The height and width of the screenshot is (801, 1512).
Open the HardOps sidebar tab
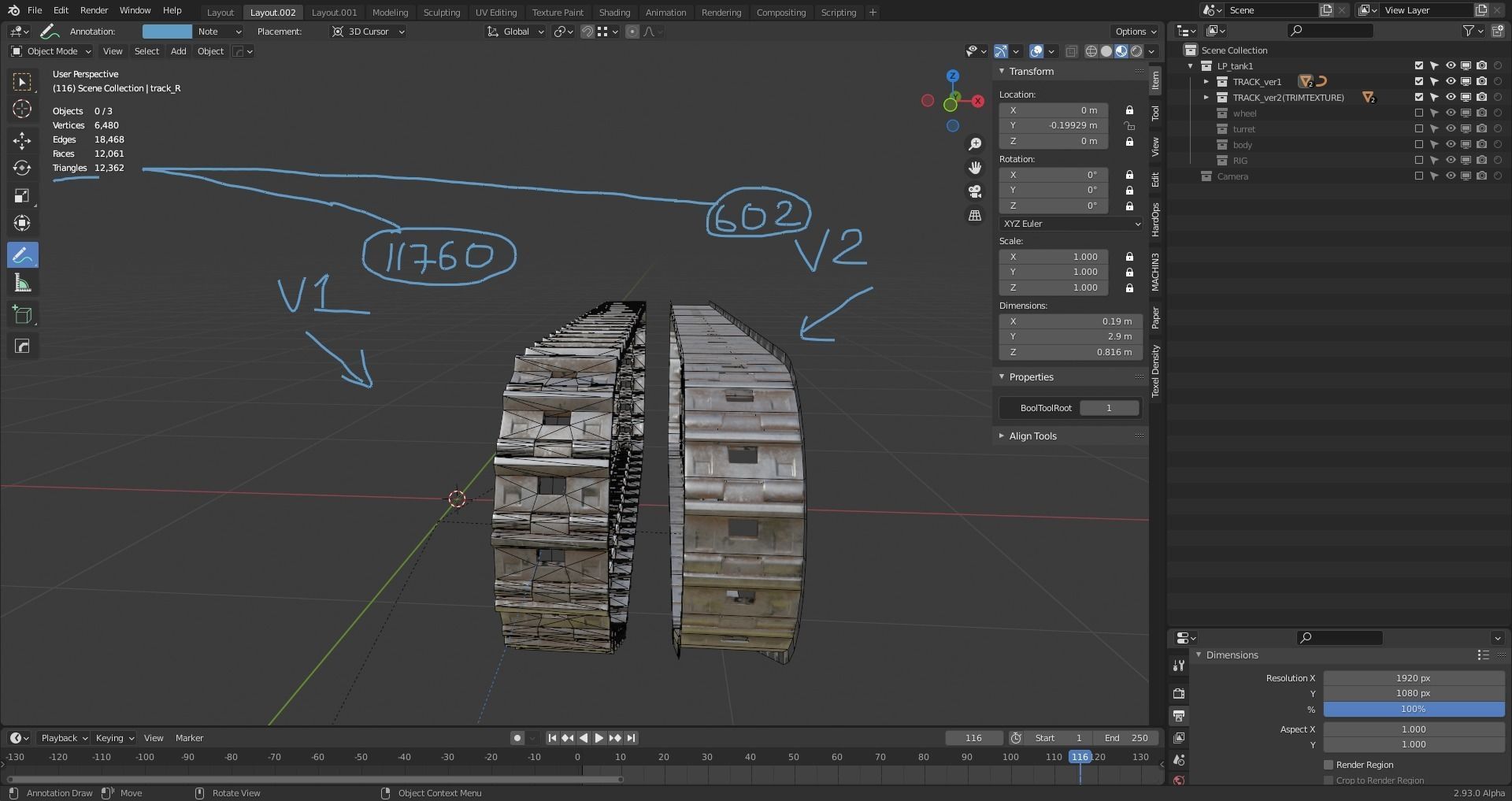click(x=1155, y=220)
